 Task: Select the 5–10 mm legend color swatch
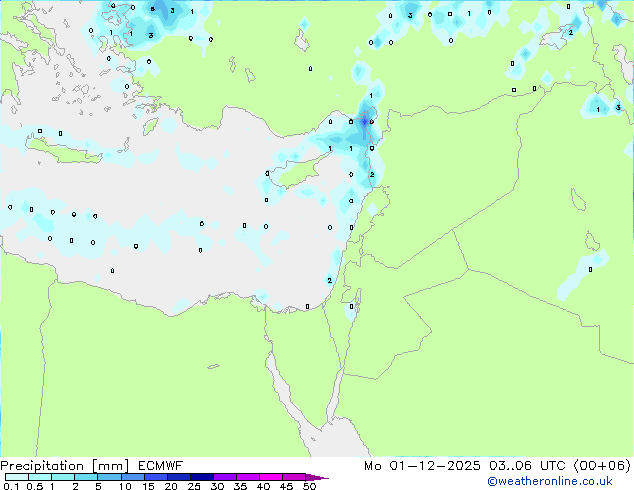click(109, 477)
